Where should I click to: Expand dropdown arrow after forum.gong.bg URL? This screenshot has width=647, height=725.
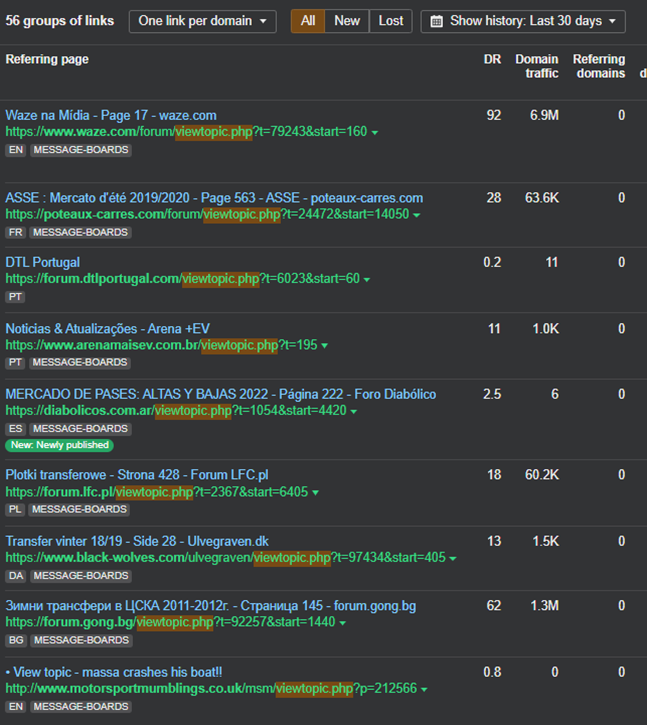point(343,623)
